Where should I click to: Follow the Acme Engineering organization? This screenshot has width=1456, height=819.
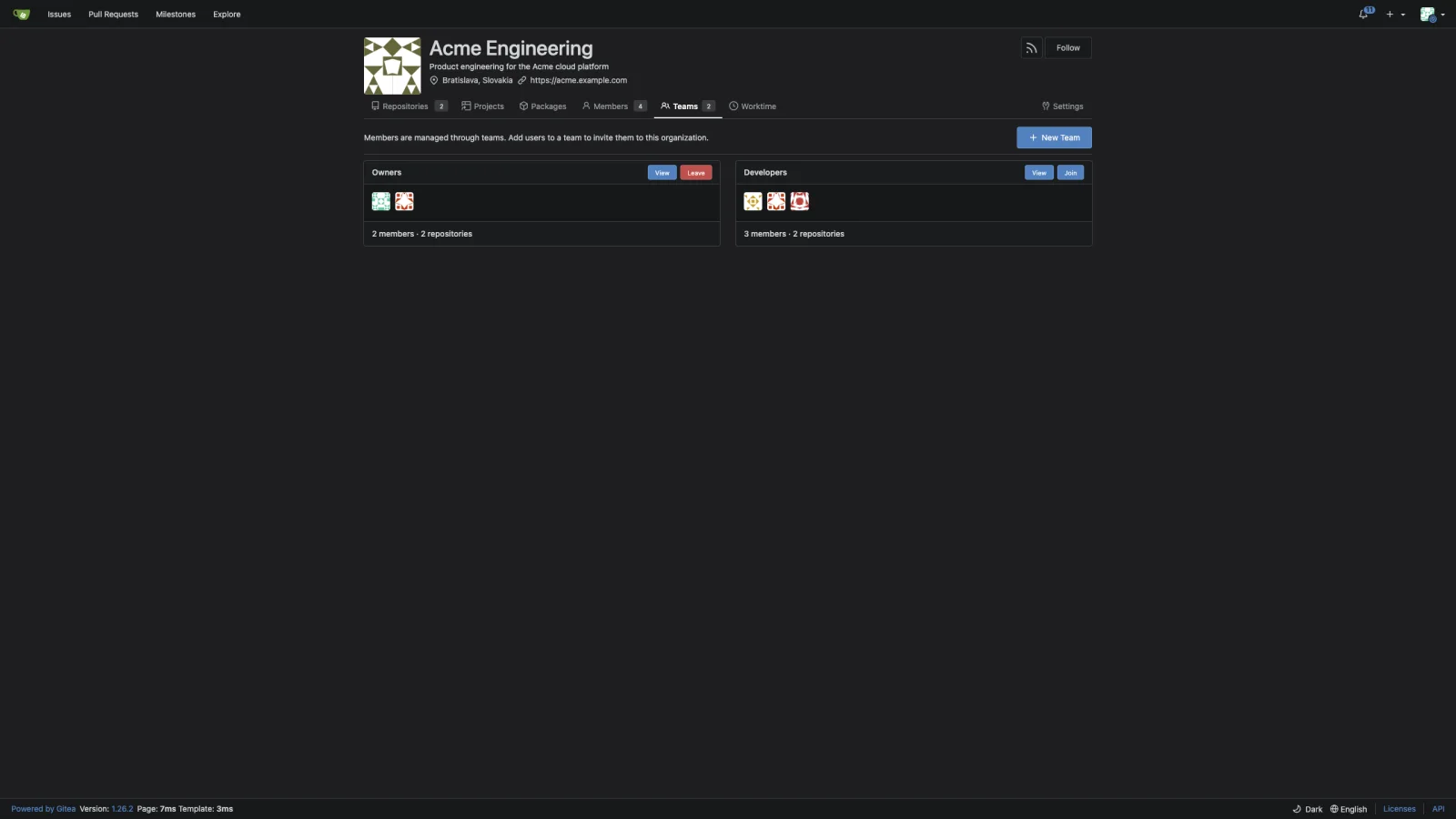click(1067, 48)
